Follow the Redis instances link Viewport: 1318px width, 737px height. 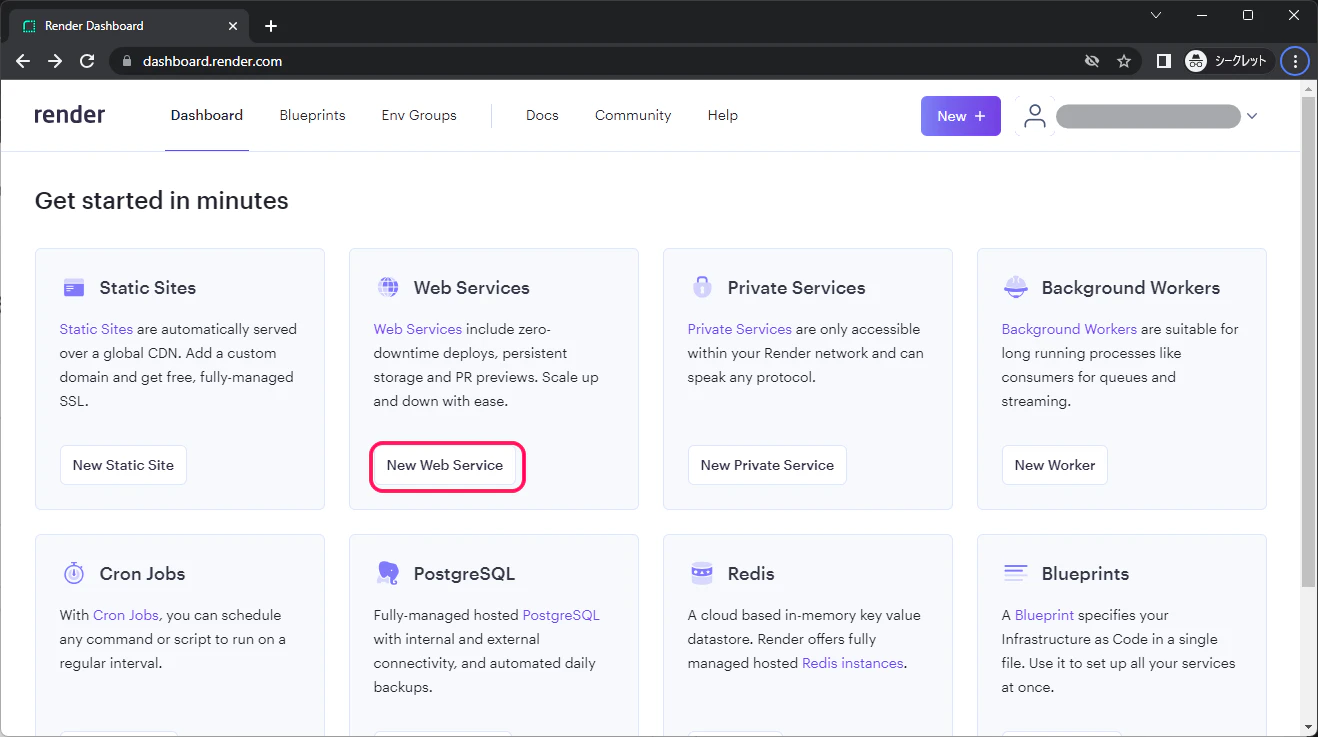(x=853, y=663)
